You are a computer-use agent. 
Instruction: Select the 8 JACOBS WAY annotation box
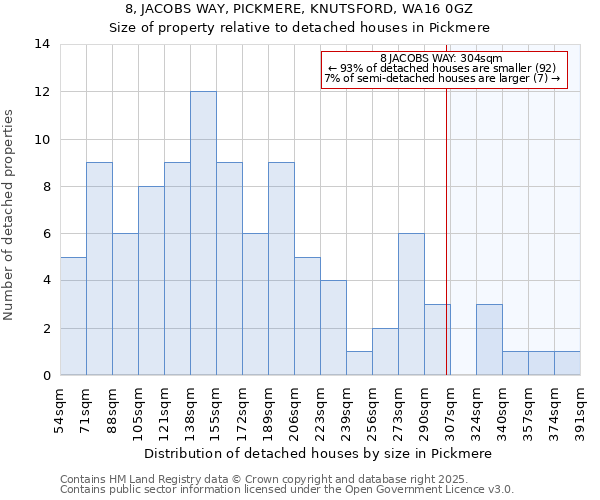pyautogui.click(x=444, y=70)
